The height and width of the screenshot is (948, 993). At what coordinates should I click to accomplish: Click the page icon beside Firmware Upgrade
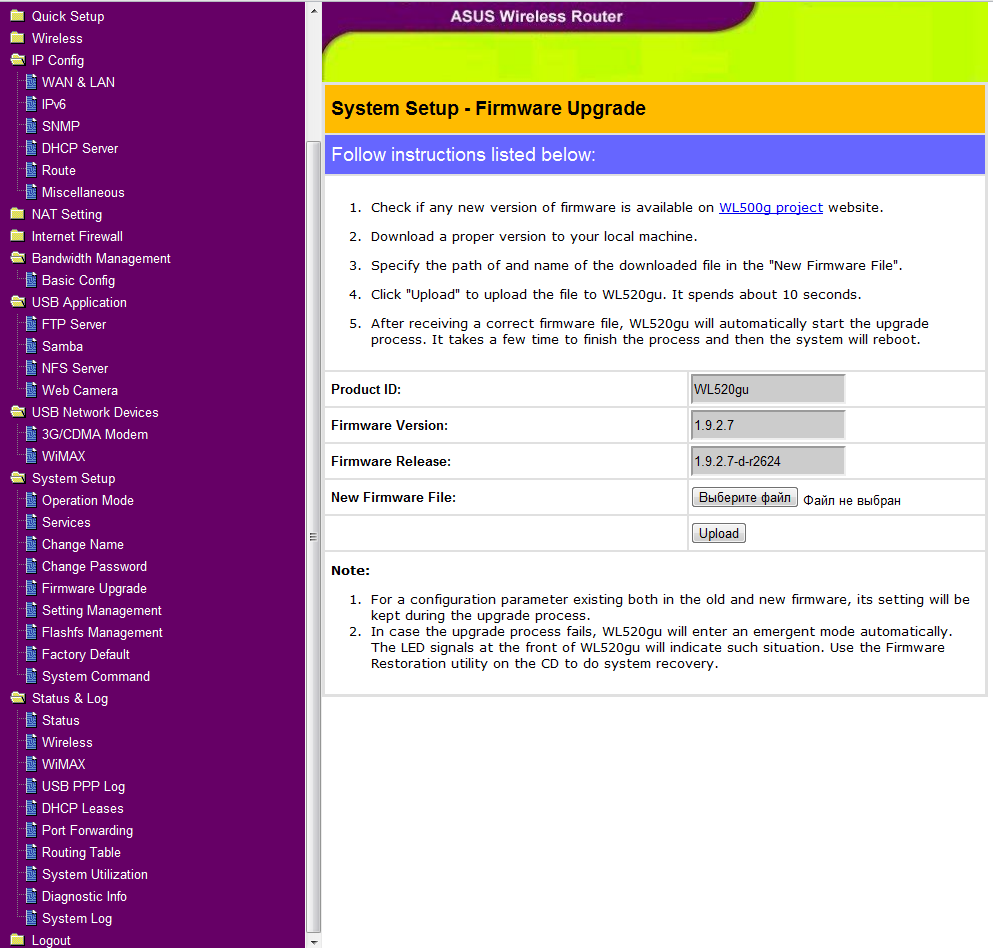point(31,588)
